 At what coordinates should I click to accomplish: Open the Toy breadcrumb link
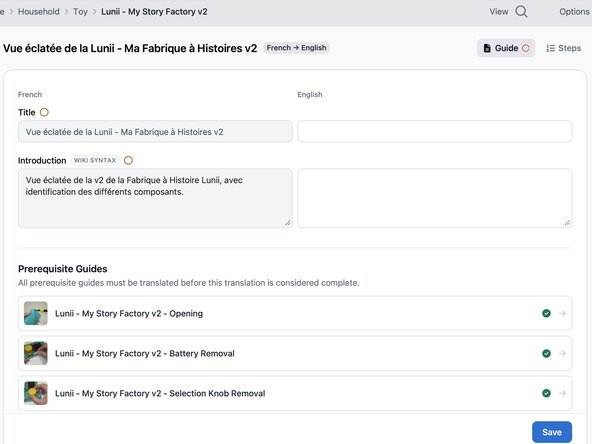(x=80, y=12)
